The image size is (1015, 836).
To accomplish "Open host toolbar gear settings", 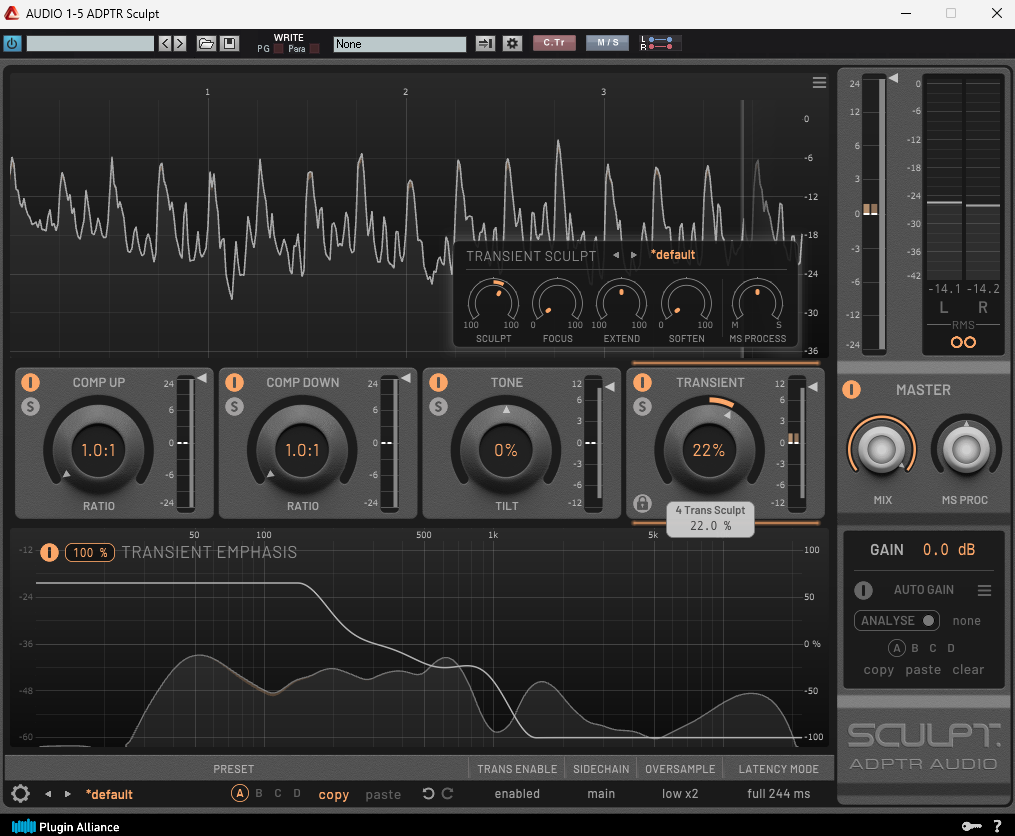I will [512, 43].
